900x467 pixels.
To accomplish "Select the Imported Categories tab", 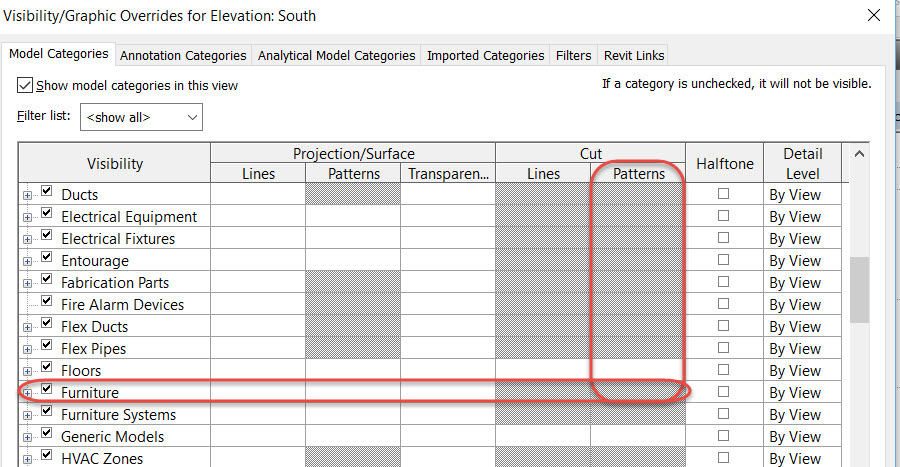I will (486, 56).
